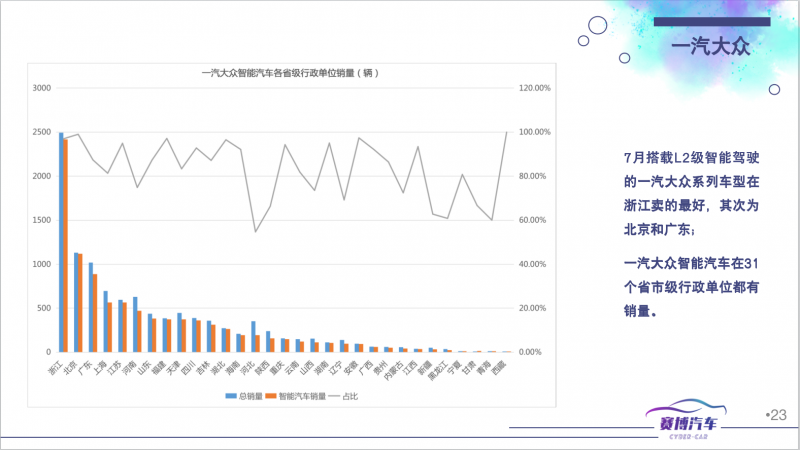
Task: Click the 云南 category label
Action: coord(292,367)
